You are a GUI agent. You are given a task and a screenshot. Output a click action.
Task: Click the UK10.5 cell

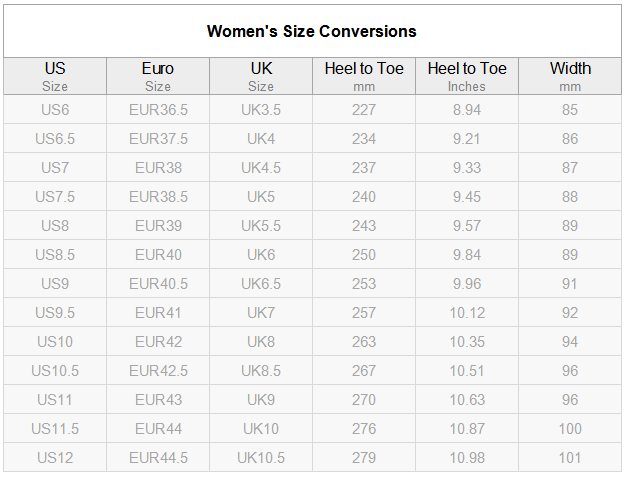(x=261, y=458)
